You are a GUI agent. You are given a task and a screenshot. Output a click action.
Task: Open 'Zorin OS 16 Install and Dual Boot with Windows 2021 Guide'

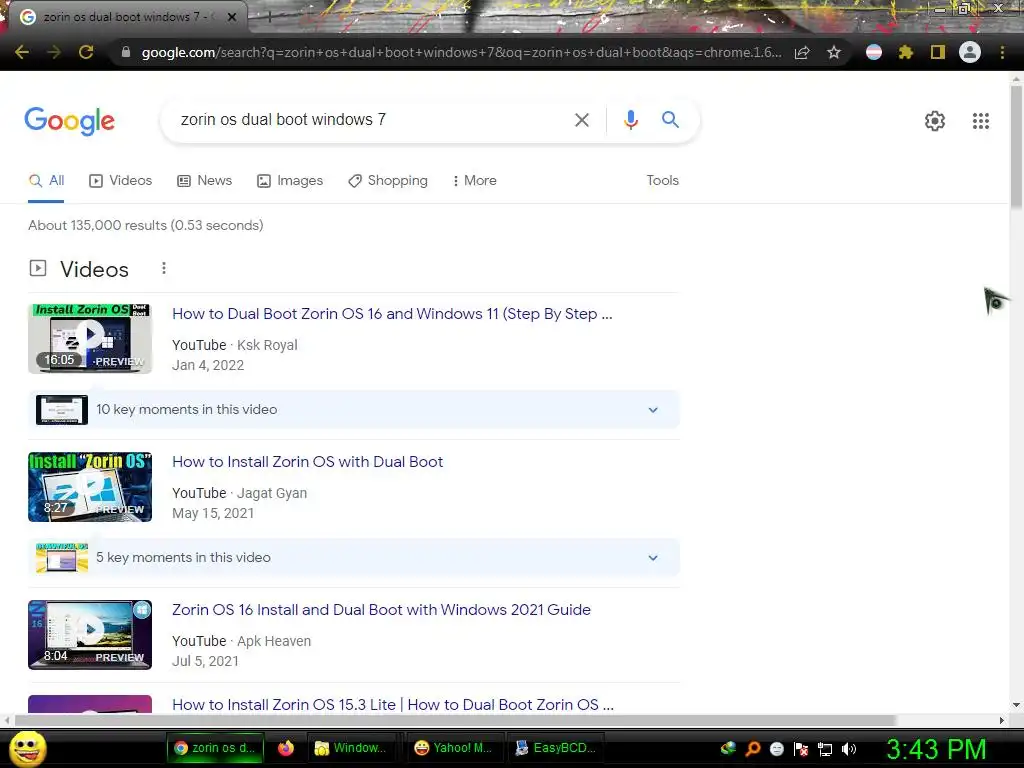coord(381,609)
